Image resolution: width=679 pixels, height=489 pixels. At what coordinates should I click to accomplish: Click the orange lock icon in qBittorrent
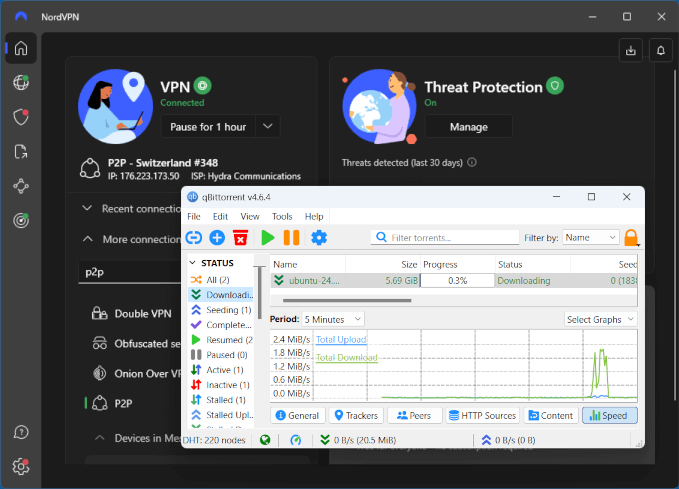[631, 237]
